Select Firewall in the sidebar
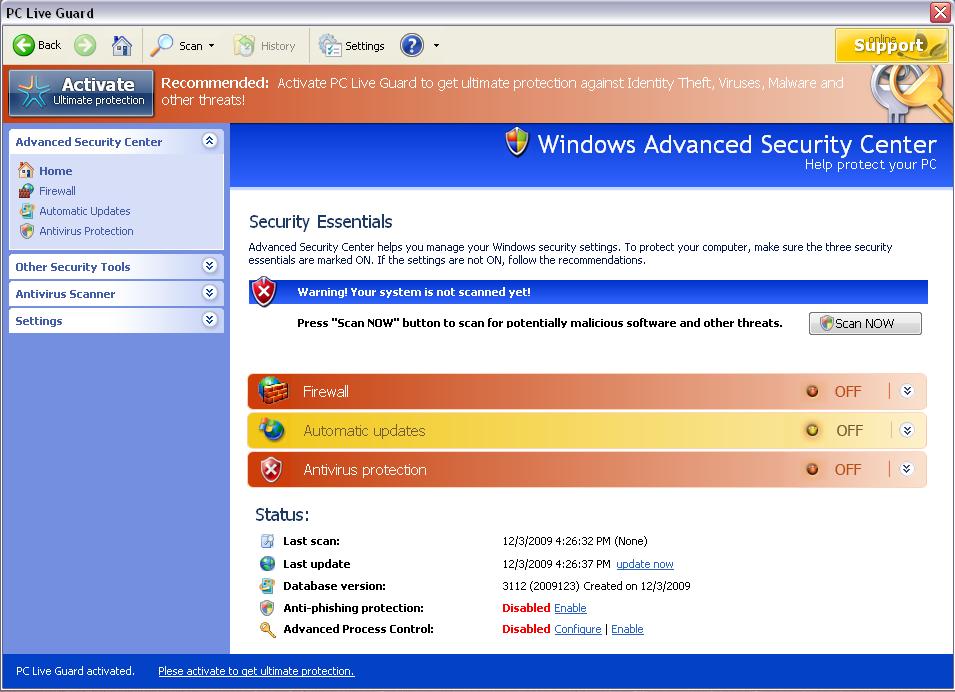The width and height of the screenshot is (955, 692). click(x=57, y=191)
